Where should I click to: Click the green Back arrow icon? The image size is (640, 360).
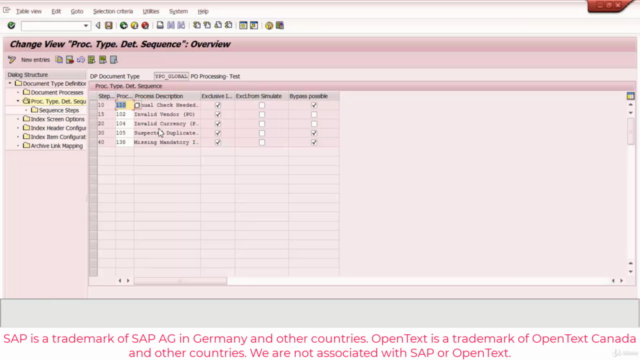[123, 25]
